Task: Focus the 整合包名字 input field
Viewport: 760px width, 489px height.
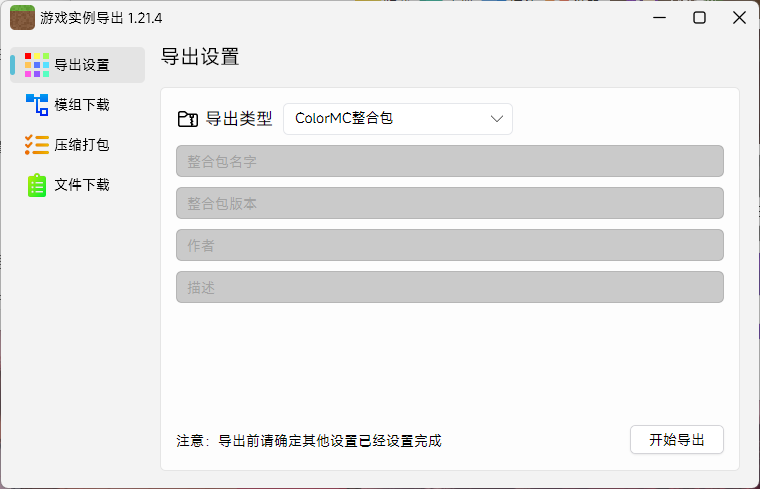Action: (449, 161)
